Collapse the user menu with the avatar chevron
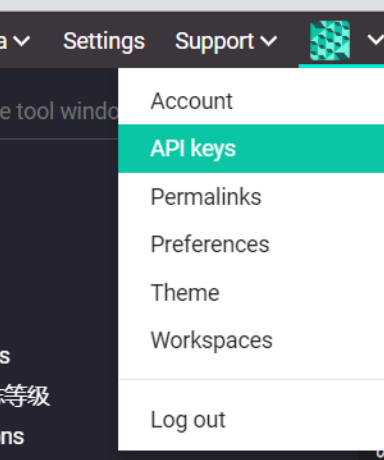 pos(375,40)
